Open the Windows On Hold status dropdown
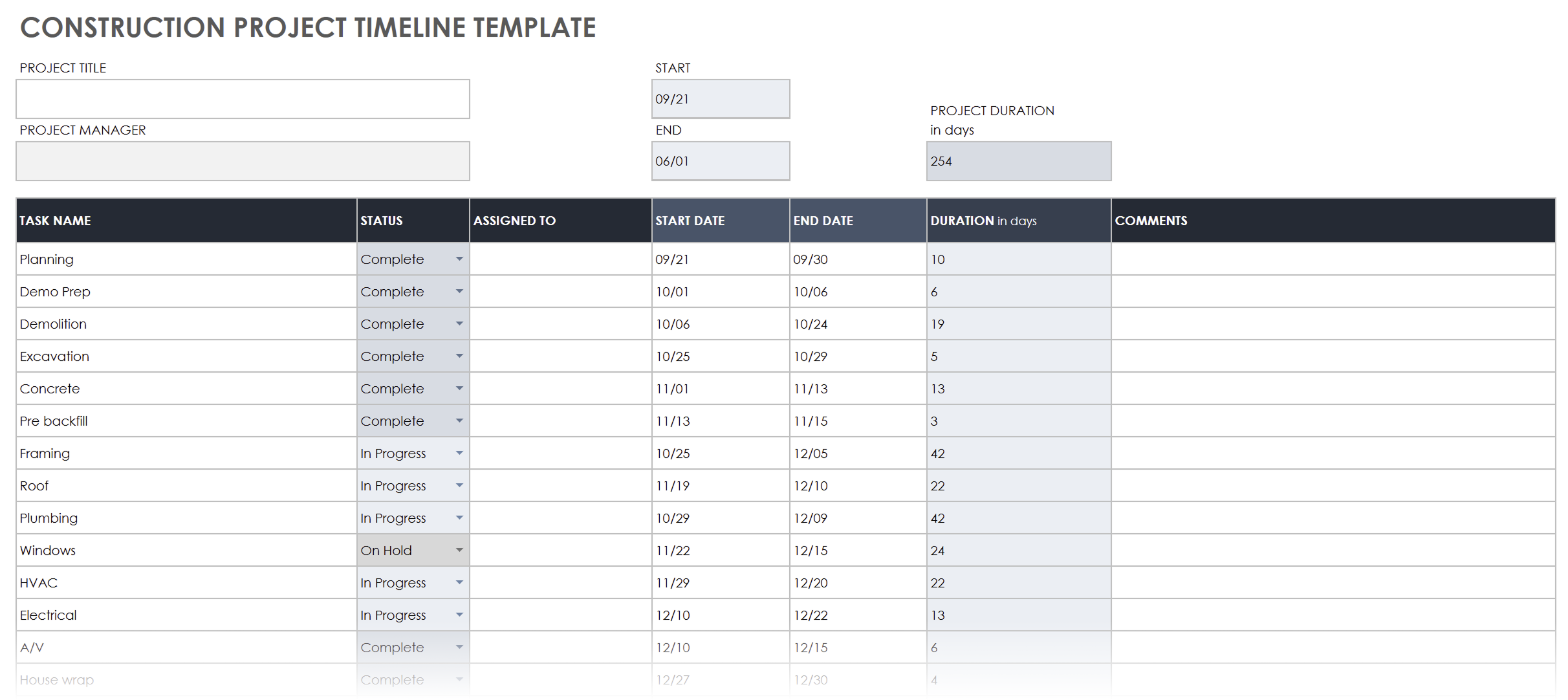 point(459,550)
